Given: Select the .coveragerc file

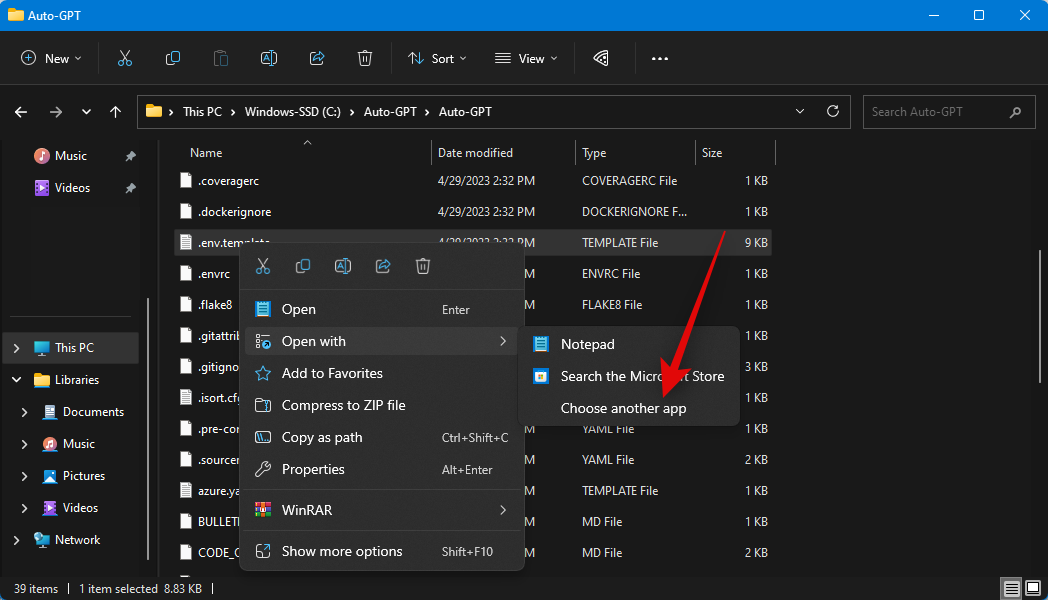Looking at the screenshot, I should click(473, 181).
